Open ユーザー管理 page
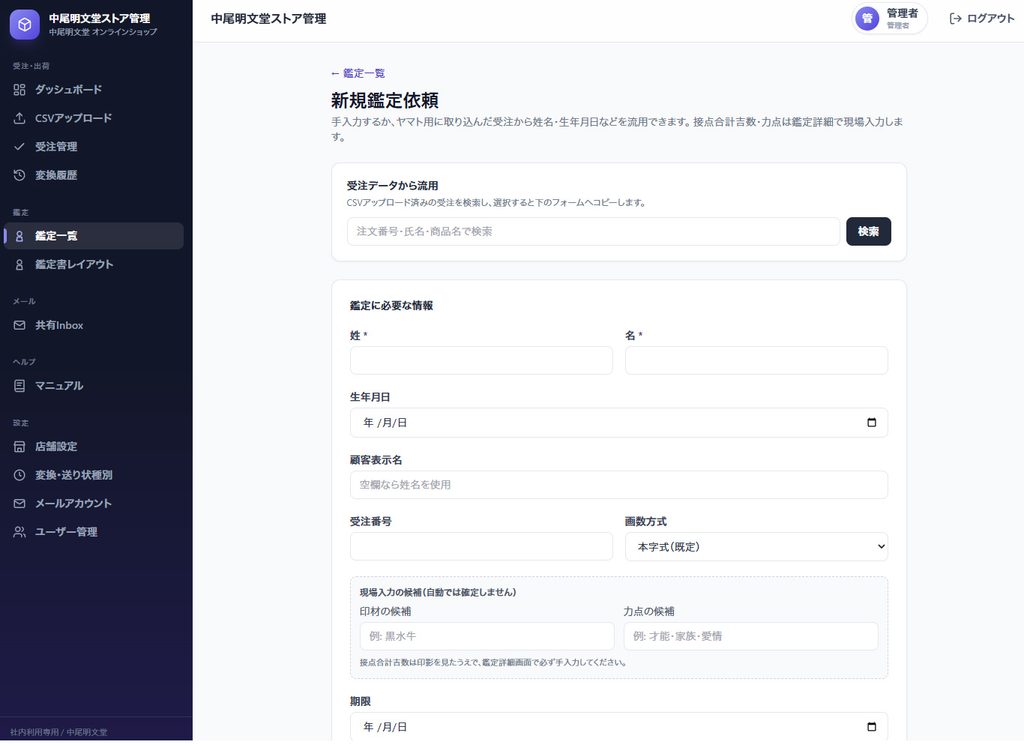The image size is (1024, 747). [94, 532]
